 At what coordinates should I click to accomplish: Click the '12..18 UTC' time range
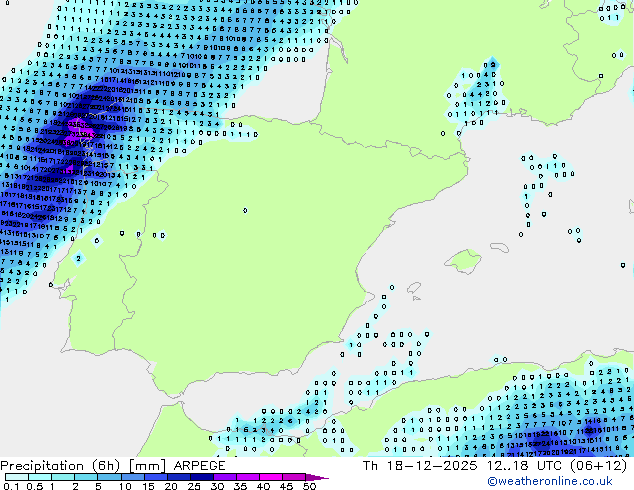[x=524, y=465]
